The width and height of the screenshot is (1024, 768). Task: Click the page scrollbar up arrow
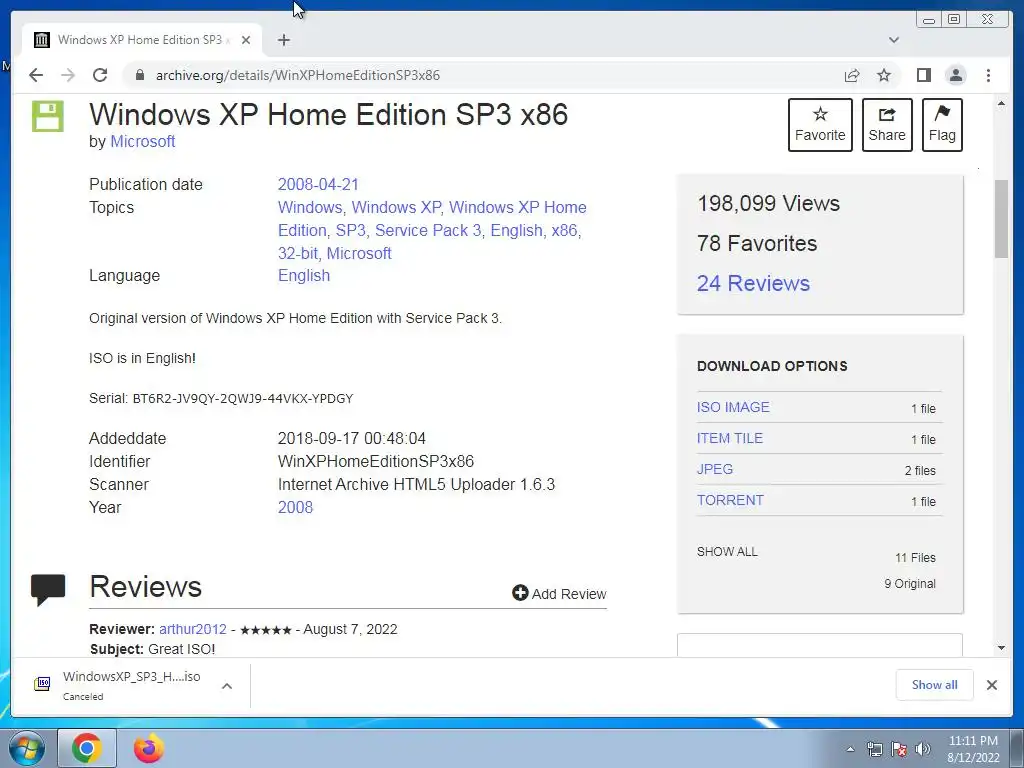click(1001, 104)
